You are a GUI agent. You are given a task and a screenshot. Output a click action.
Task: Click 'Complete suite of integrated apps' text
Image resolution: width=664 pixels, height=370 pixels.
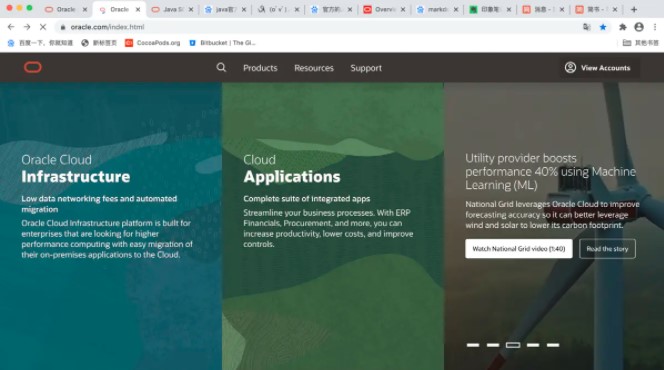pos(307,199)
